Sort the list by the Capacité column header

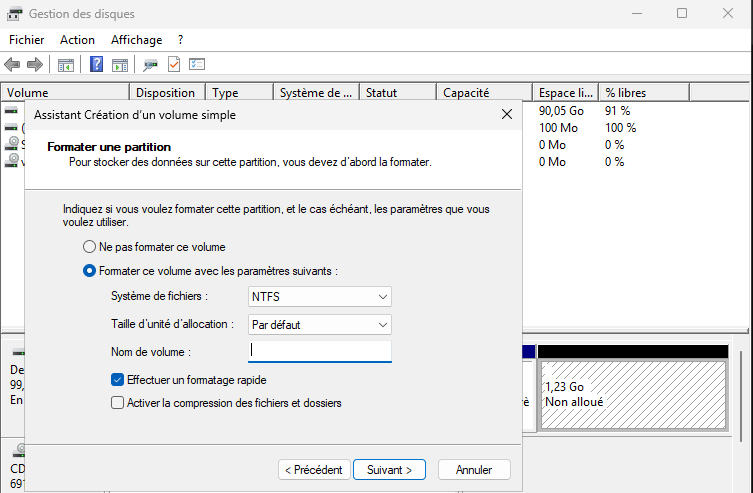pos(480,93)
